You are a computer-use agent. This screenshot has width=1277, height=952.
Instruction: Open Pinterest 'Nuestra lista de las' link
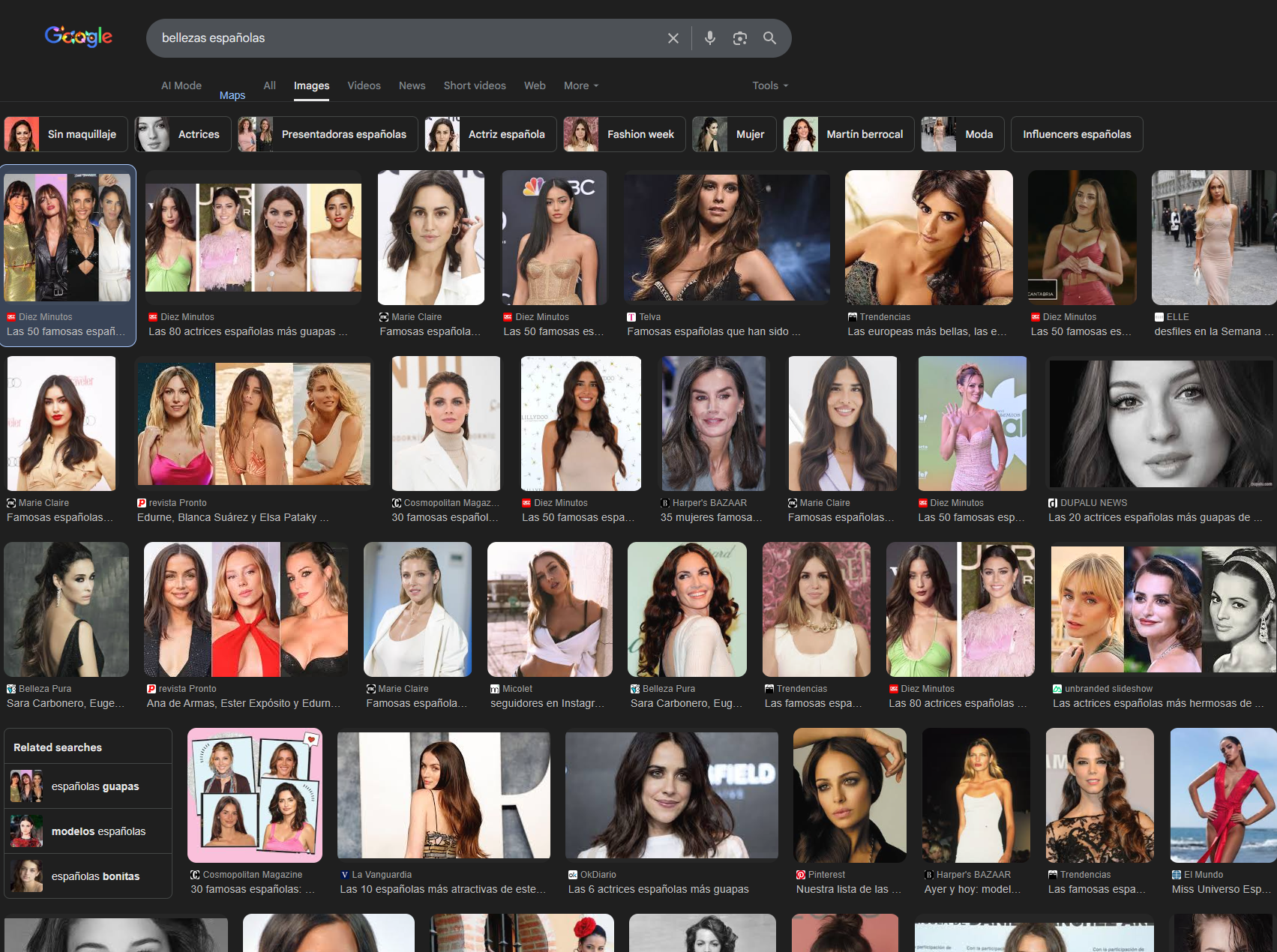tap(849, 889)
